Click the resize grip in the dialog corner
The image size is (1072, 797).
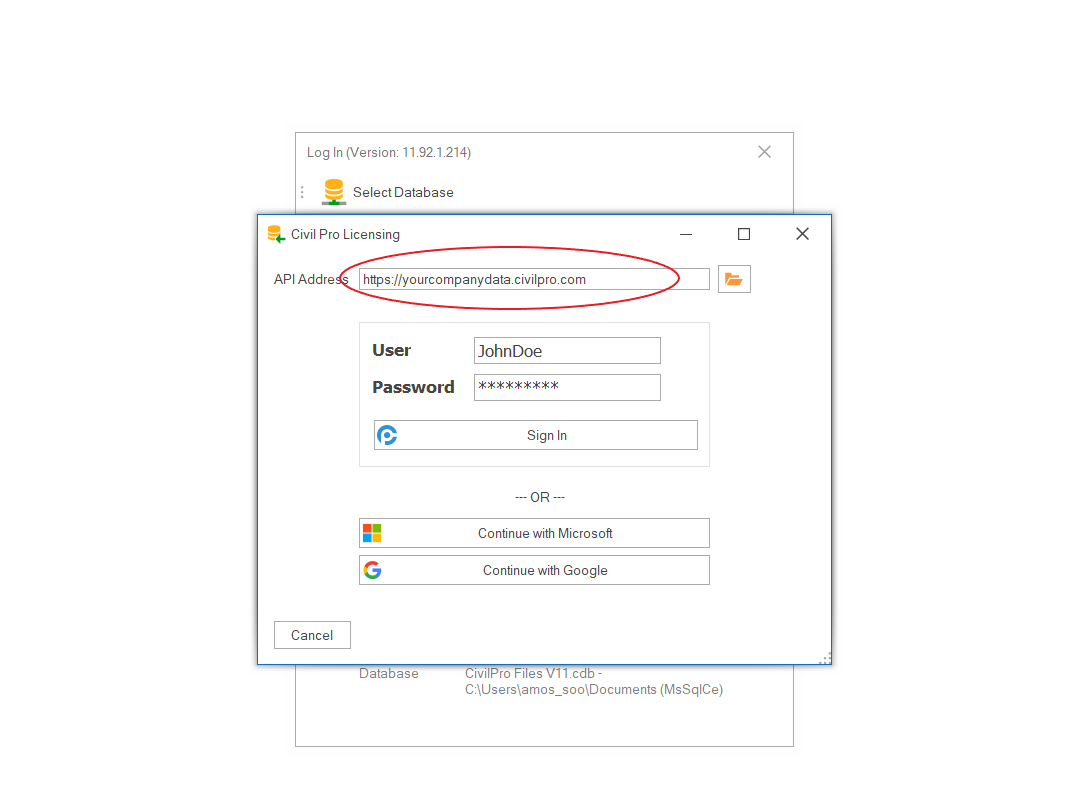coord(825,658)
